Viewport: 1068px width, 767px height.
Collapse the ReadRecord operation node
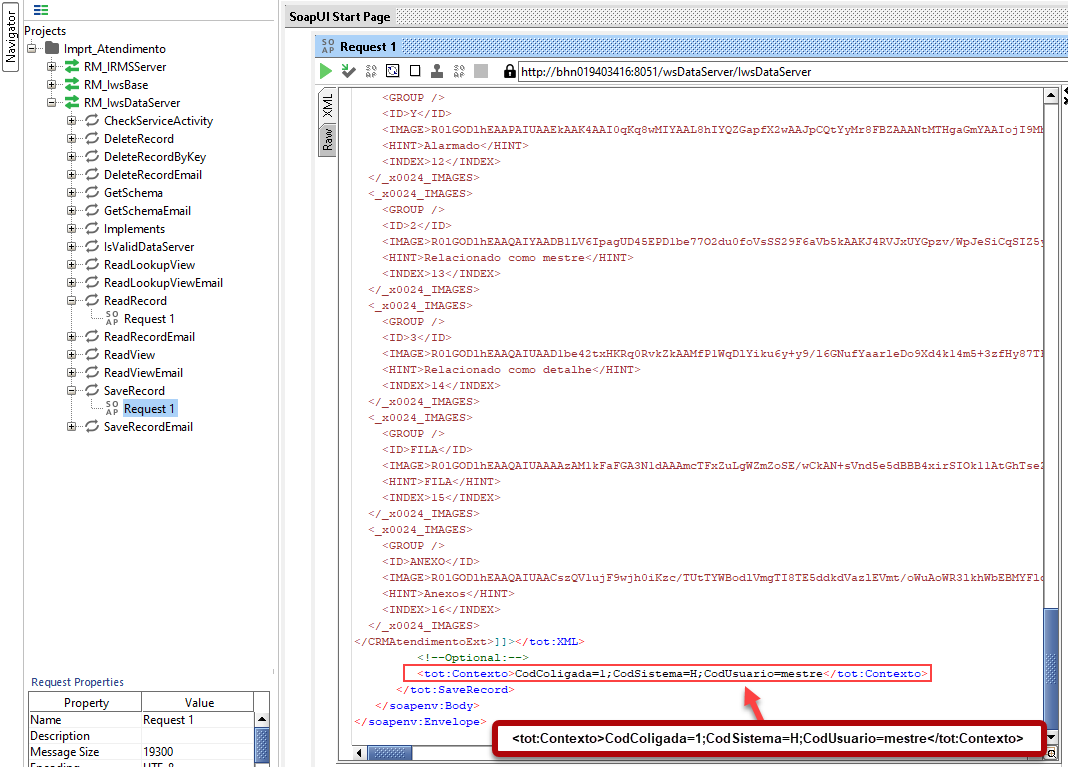[72, 300]
